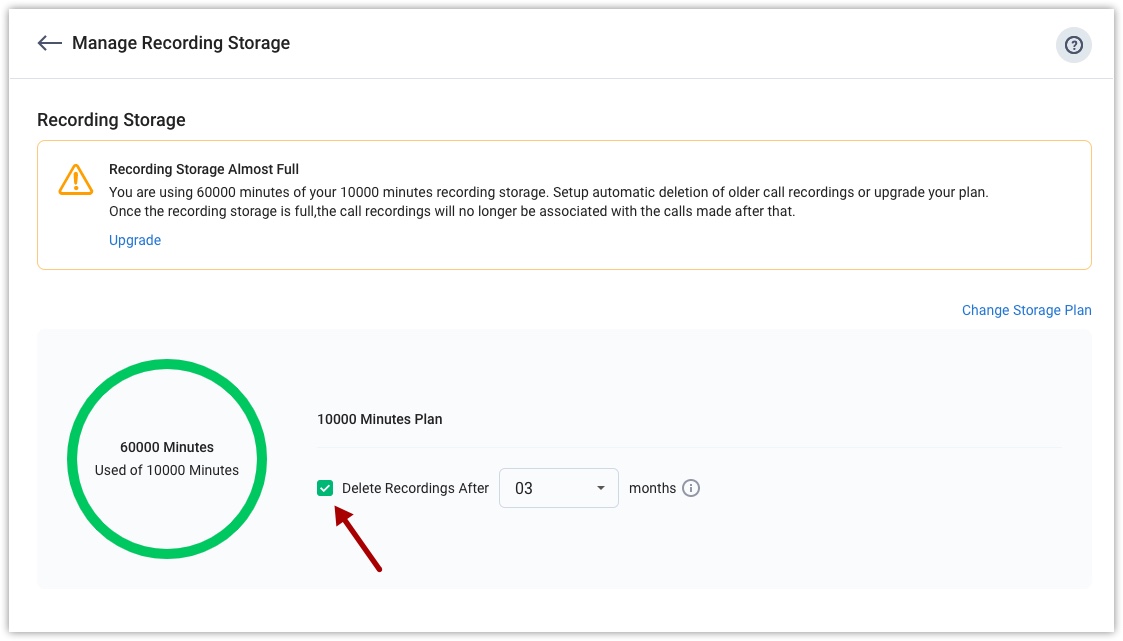Click the Used of 10000 Minutes text

[167, 470]
